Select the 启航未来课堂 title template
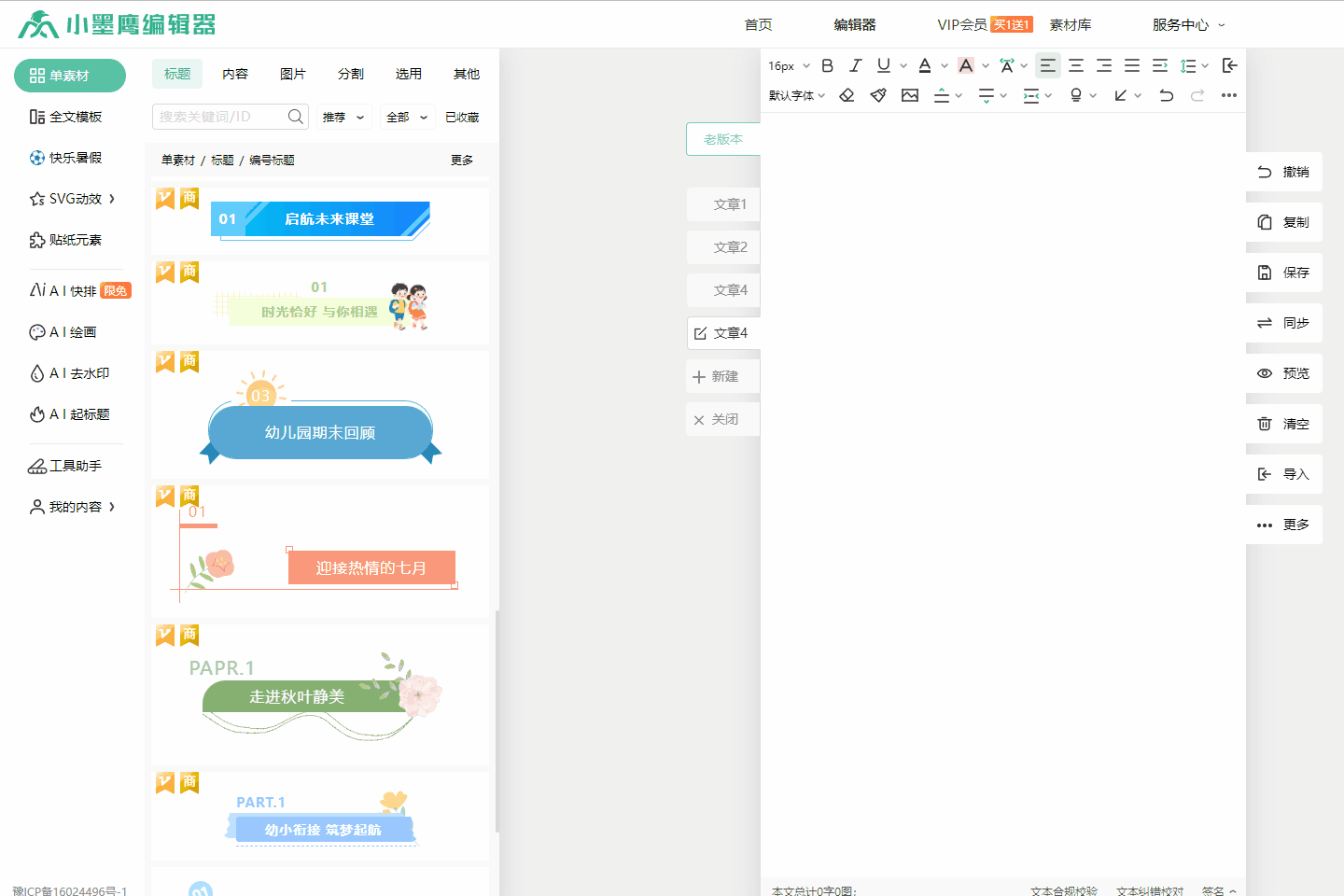Screen dimensions: 1344x896 (x=320, y=220)
